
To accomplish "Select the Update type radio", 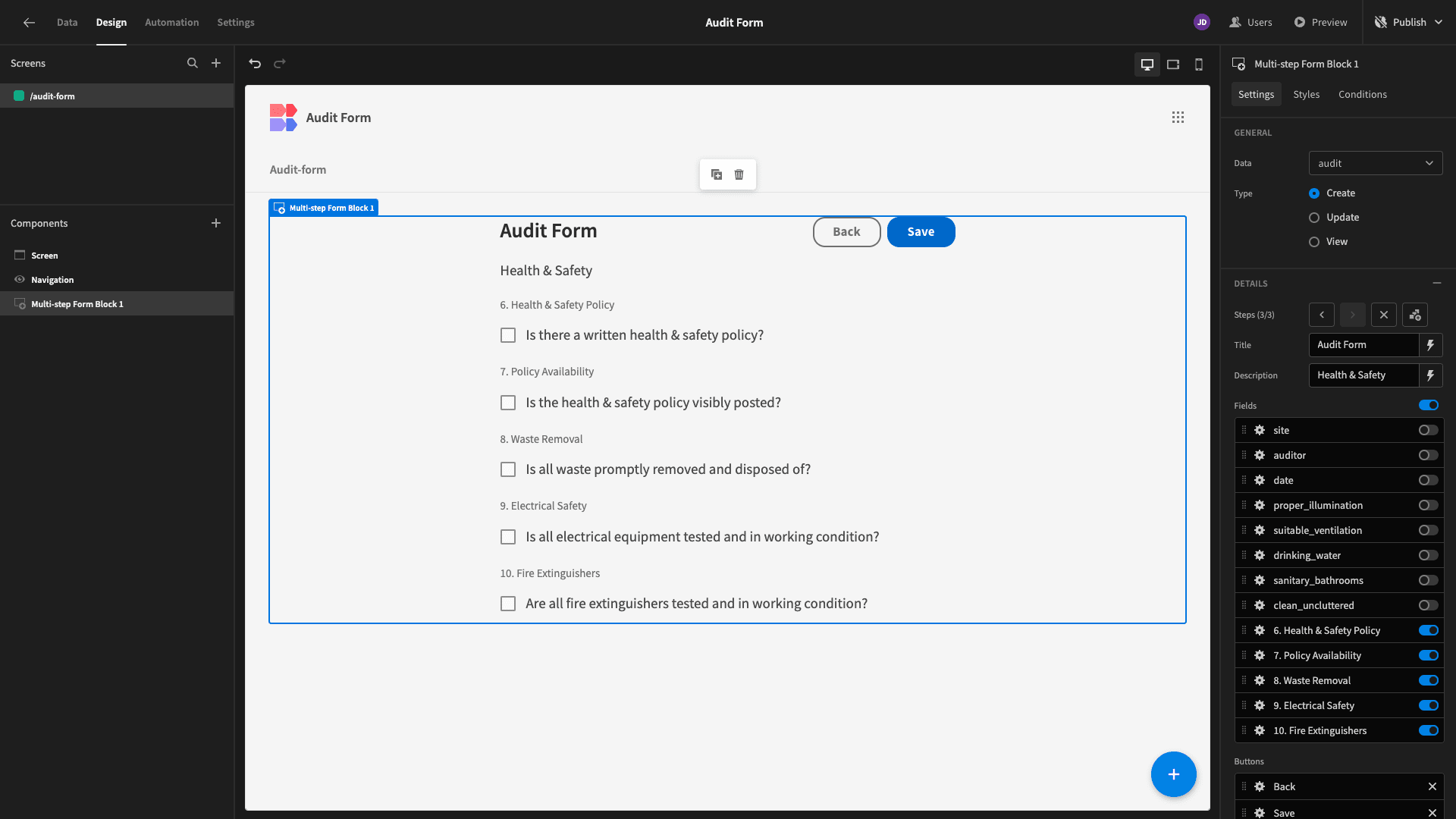I will pos(1314,218).
